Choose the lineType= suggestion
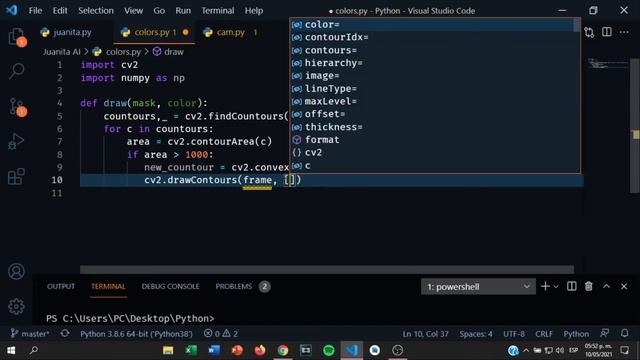640x360 pixels. 432,89
